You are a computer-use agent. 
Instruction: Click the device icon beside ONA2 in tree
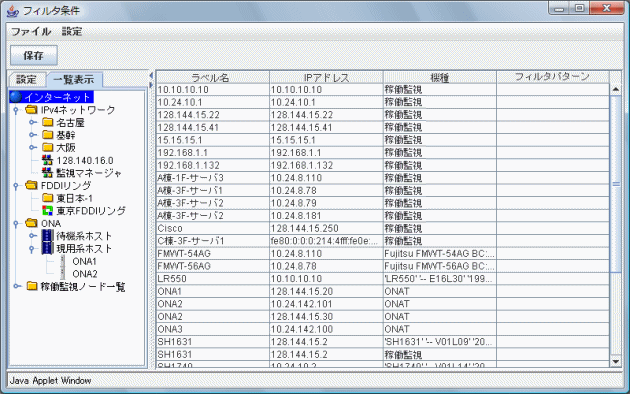(62, 274)
